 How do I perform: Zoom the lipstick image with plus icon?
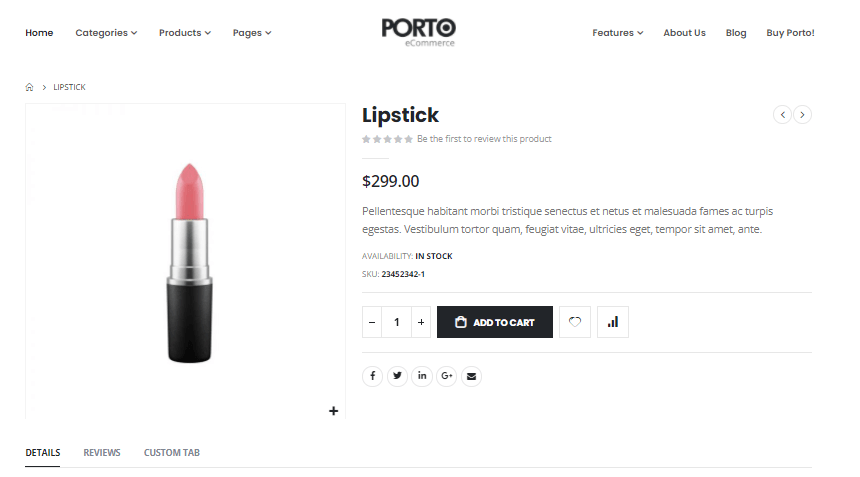coord(334,411)
